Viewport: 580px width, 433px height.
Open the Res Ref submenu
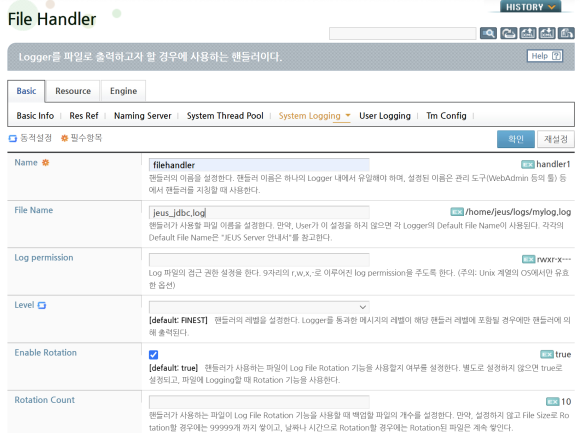tap(84, 116)
